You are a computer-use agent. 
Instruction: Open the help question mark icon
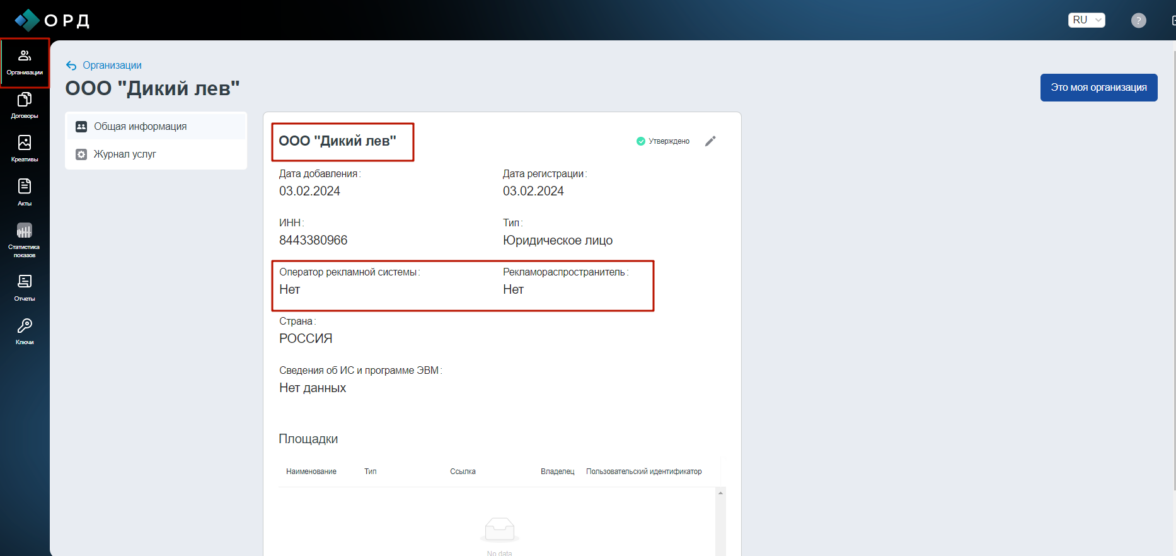(x=1138, y=20)
